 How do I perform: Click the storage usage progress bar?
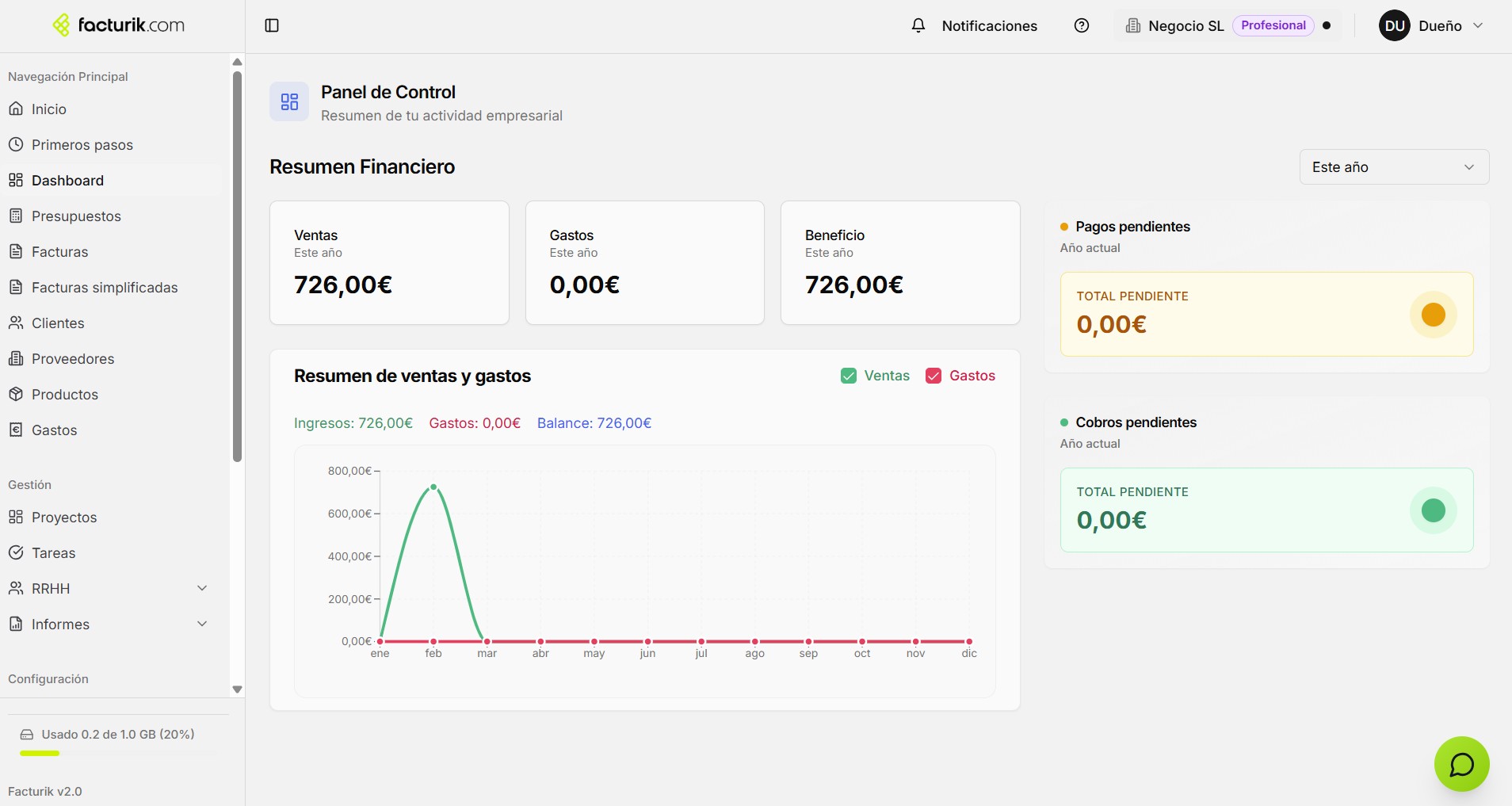pos(117,753)
